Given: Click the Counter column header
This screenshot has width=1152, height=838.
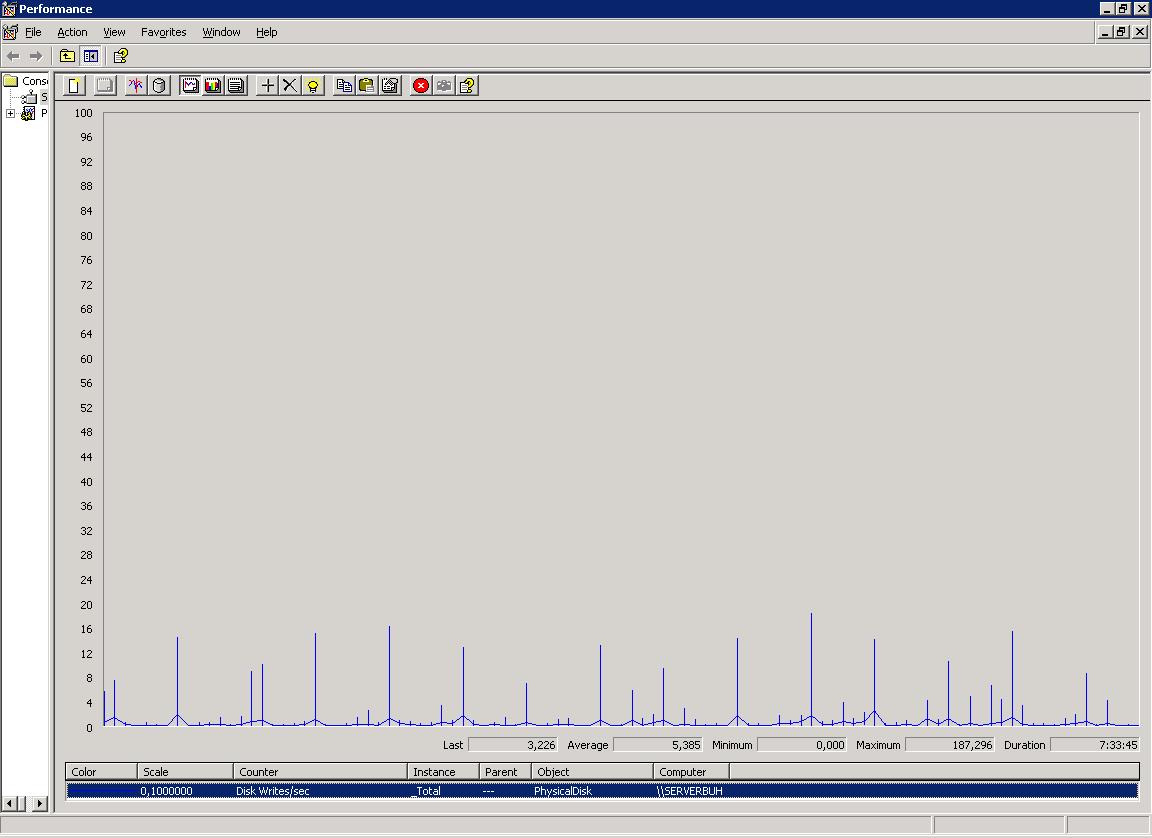Looking at the screenshot, I should coord(320,772).
